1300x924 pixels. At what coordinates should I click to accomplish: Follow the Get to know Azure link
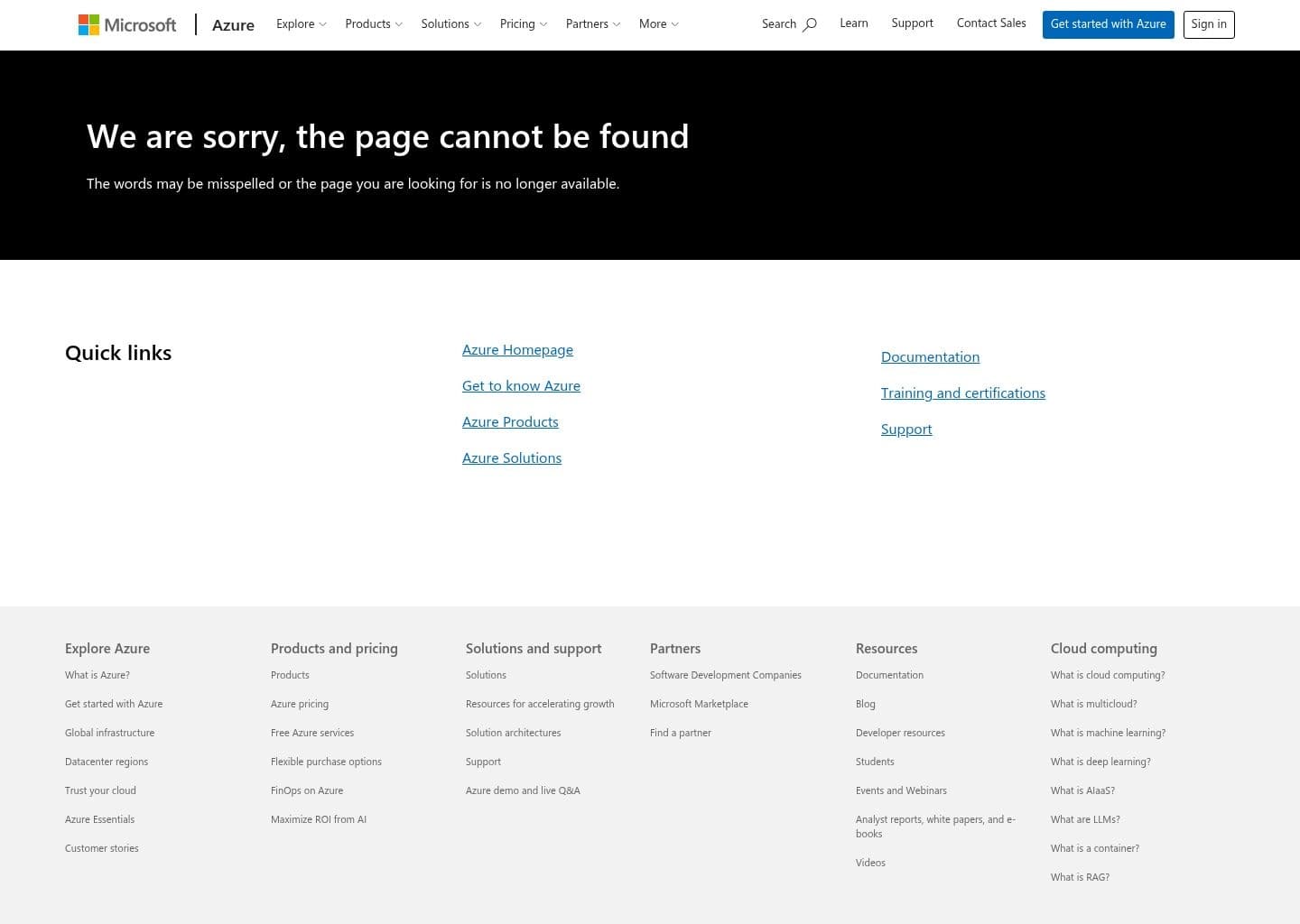[521, 386]
